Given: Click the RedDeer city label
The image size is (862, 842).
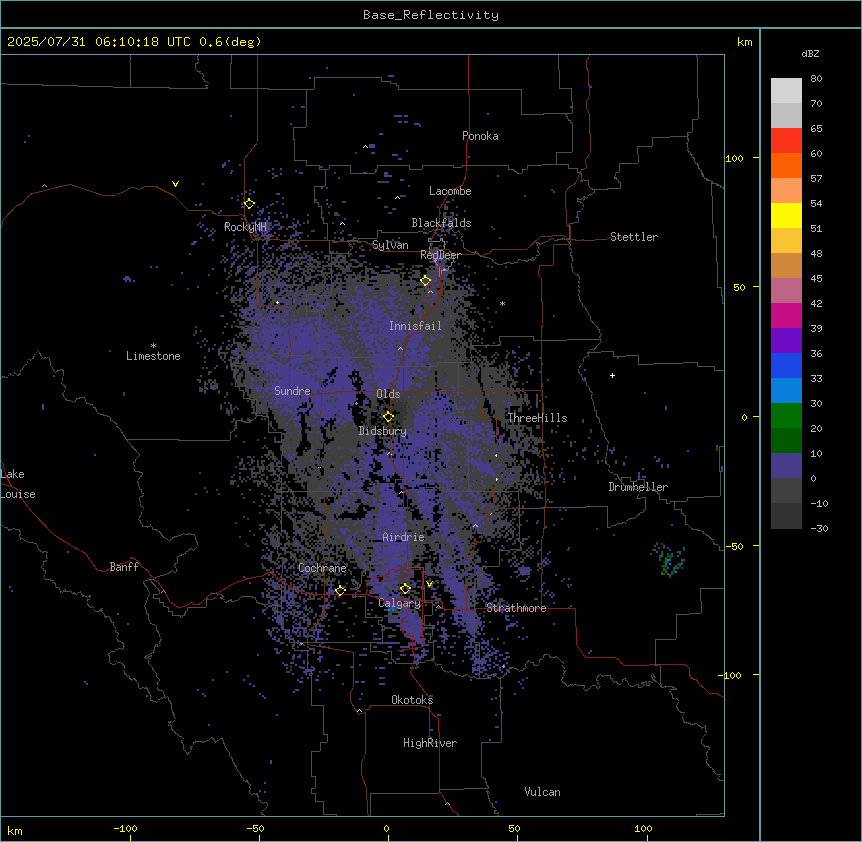Looking at the screenshot, I should [x=440, y=255].
